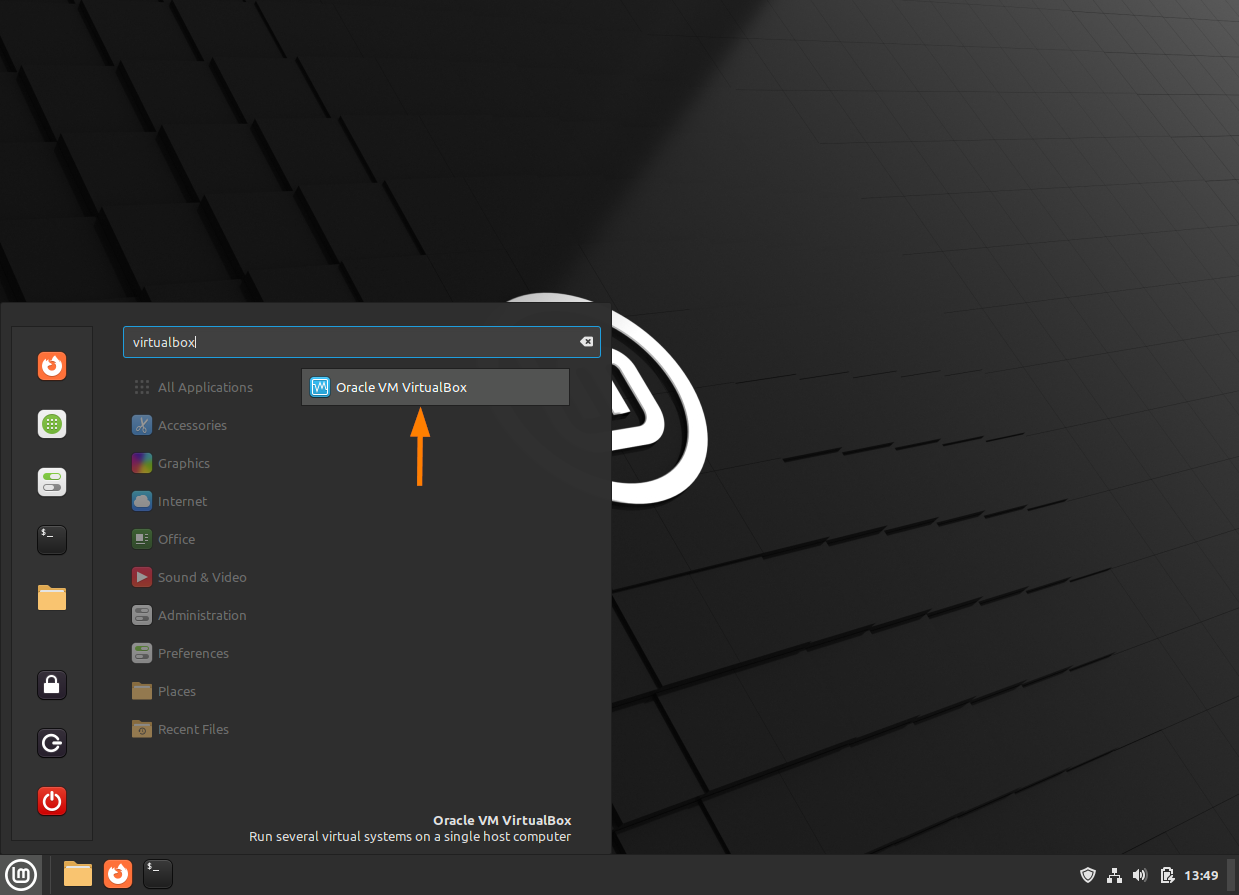This screenshot has height=895, width=1239.
Task: Open Files from the menu favorites sidebar
Action: 52,598
